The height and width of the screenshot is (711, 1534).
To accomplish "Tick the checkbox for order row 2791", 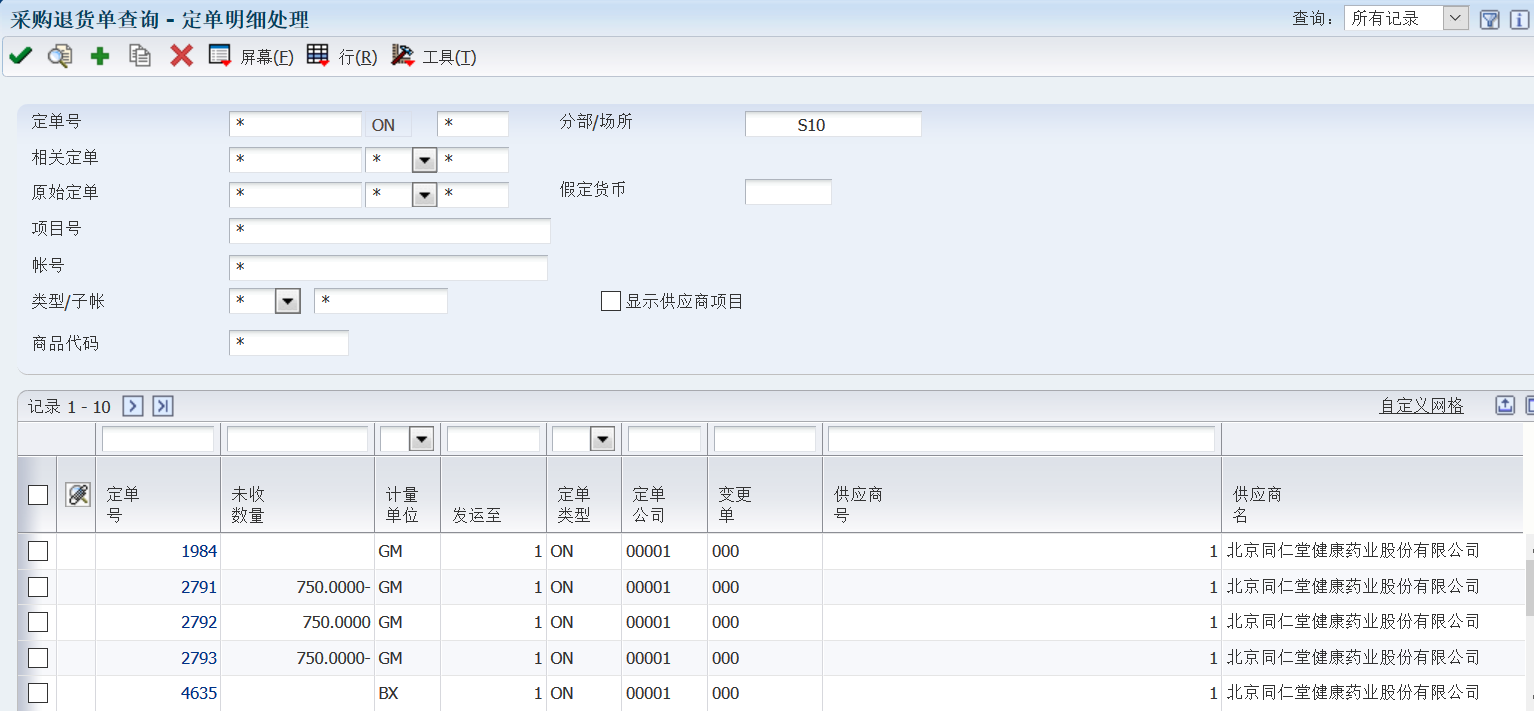I will point(38,587).
